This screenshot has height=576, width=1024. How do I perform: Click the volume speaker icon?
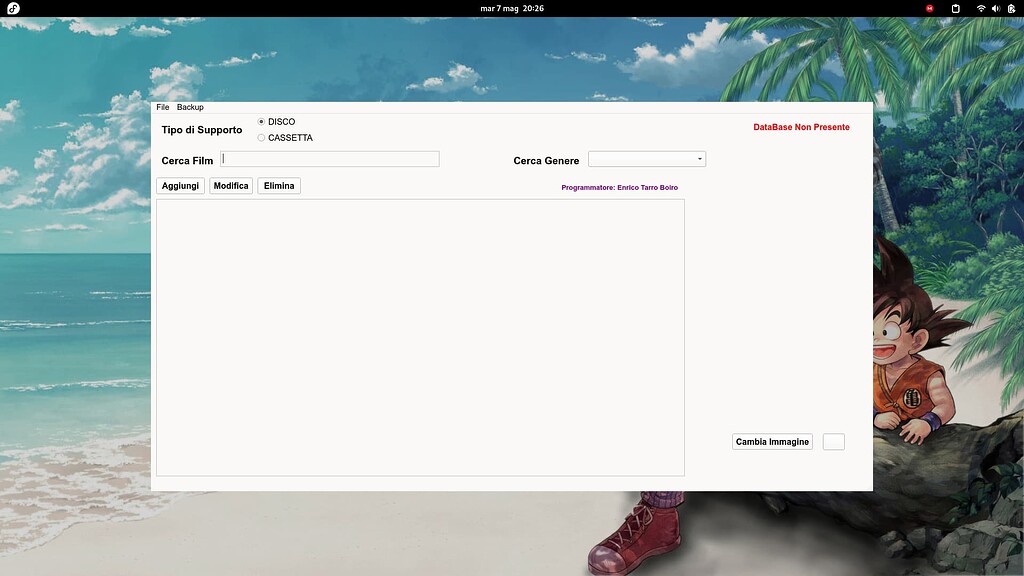click(x=996, y=8)
